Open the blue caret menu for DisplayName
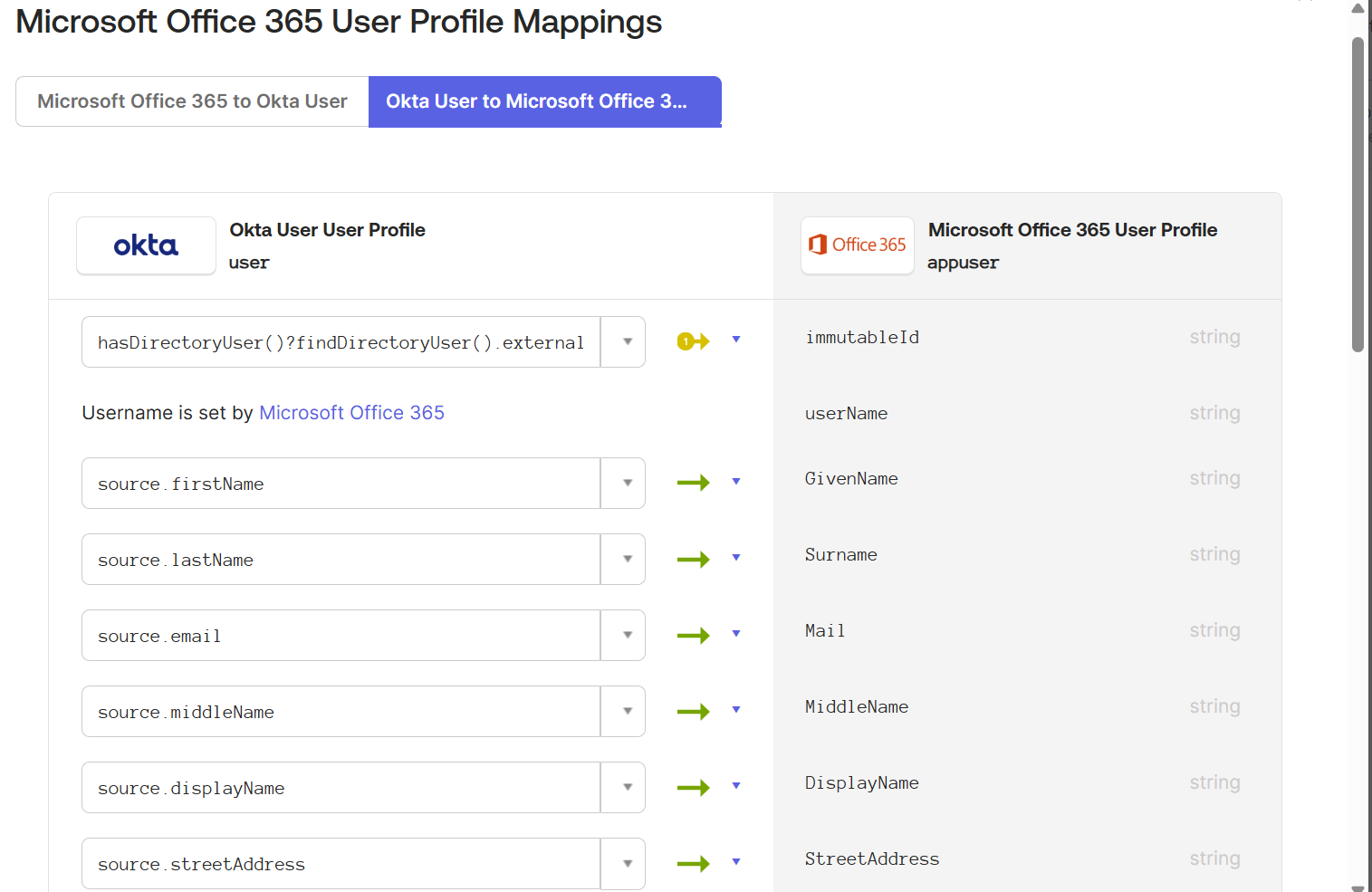 click(x=736, y=785)
